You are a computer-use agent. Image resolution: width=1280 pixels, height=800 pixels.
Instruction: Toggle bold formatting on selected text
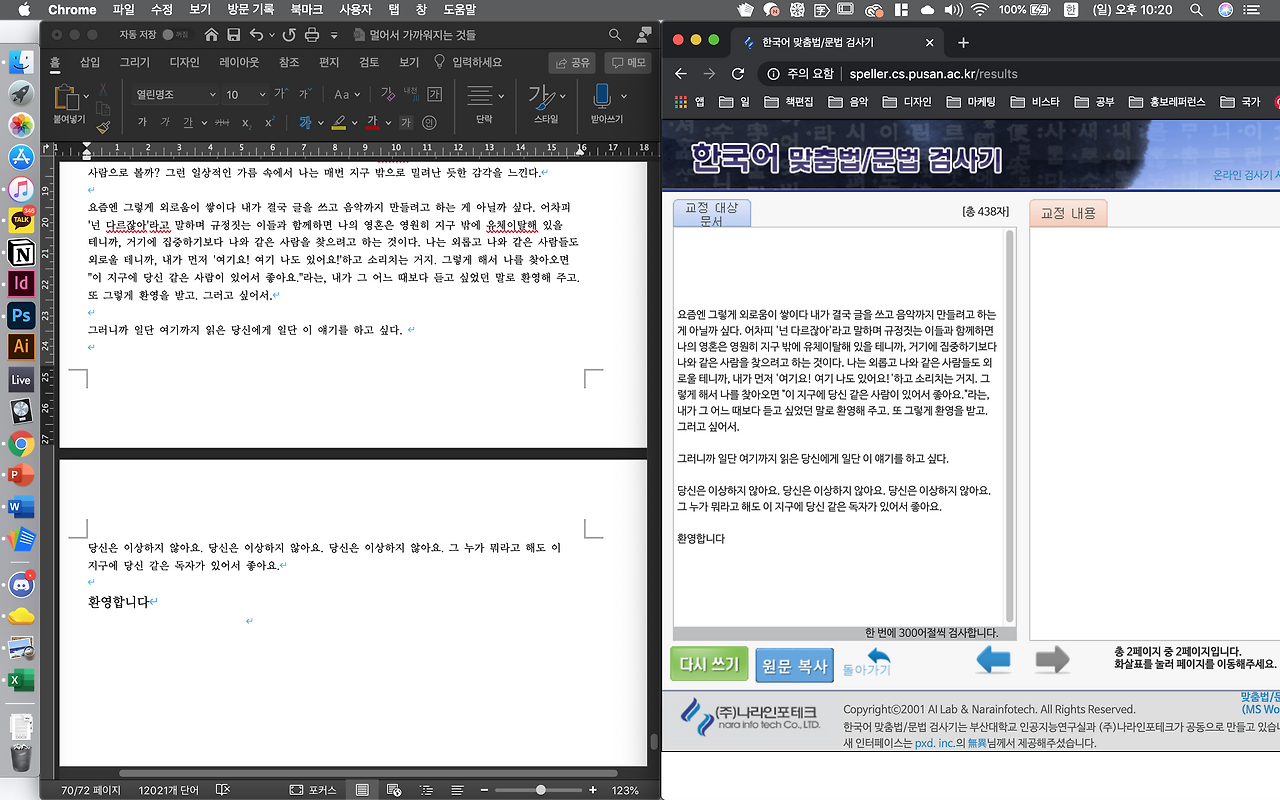(x=144, y=122)
